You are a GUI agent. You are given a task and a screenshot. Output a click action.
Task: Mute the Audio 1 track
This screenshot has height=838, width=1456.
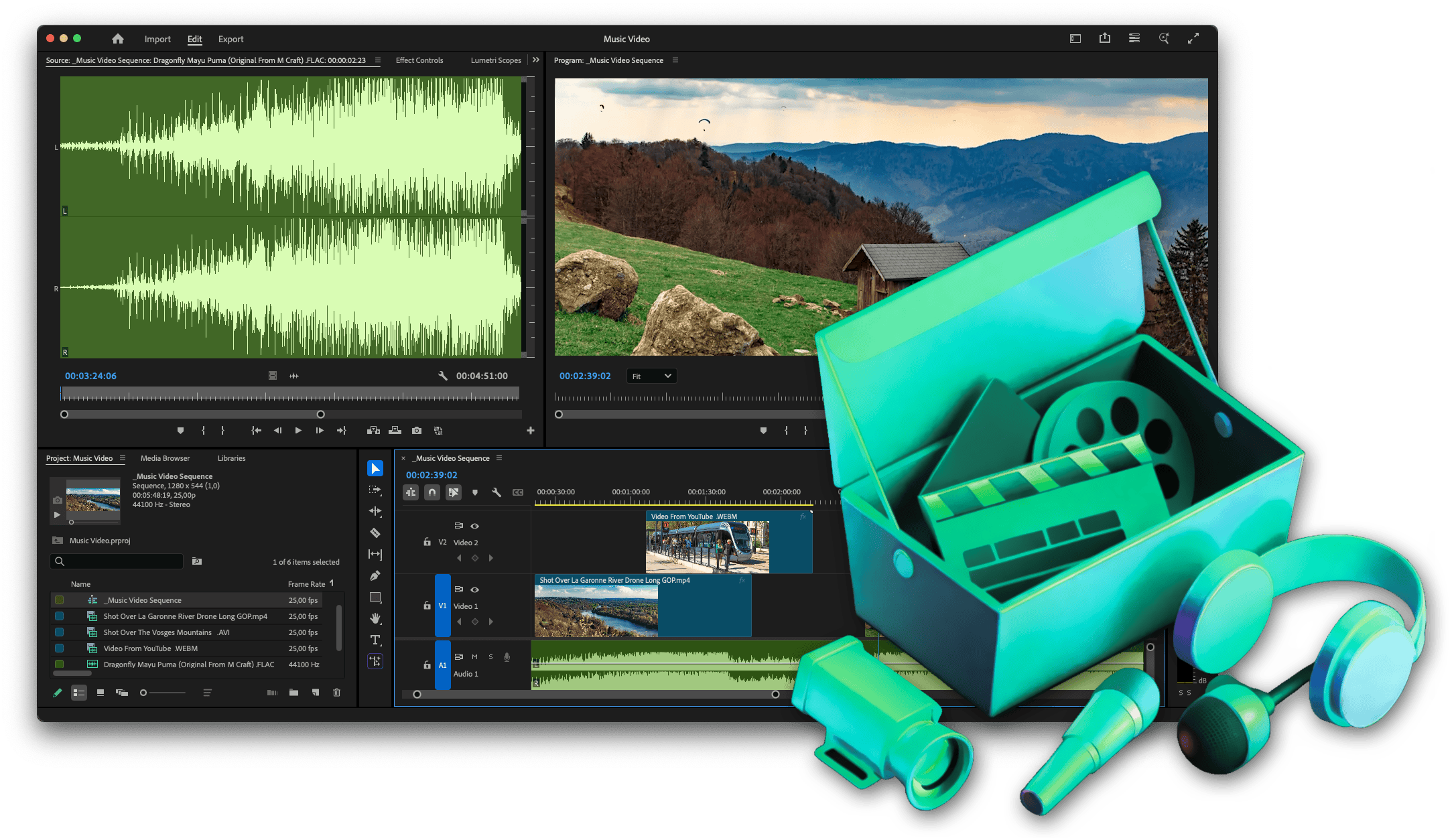tap(474, 657)
